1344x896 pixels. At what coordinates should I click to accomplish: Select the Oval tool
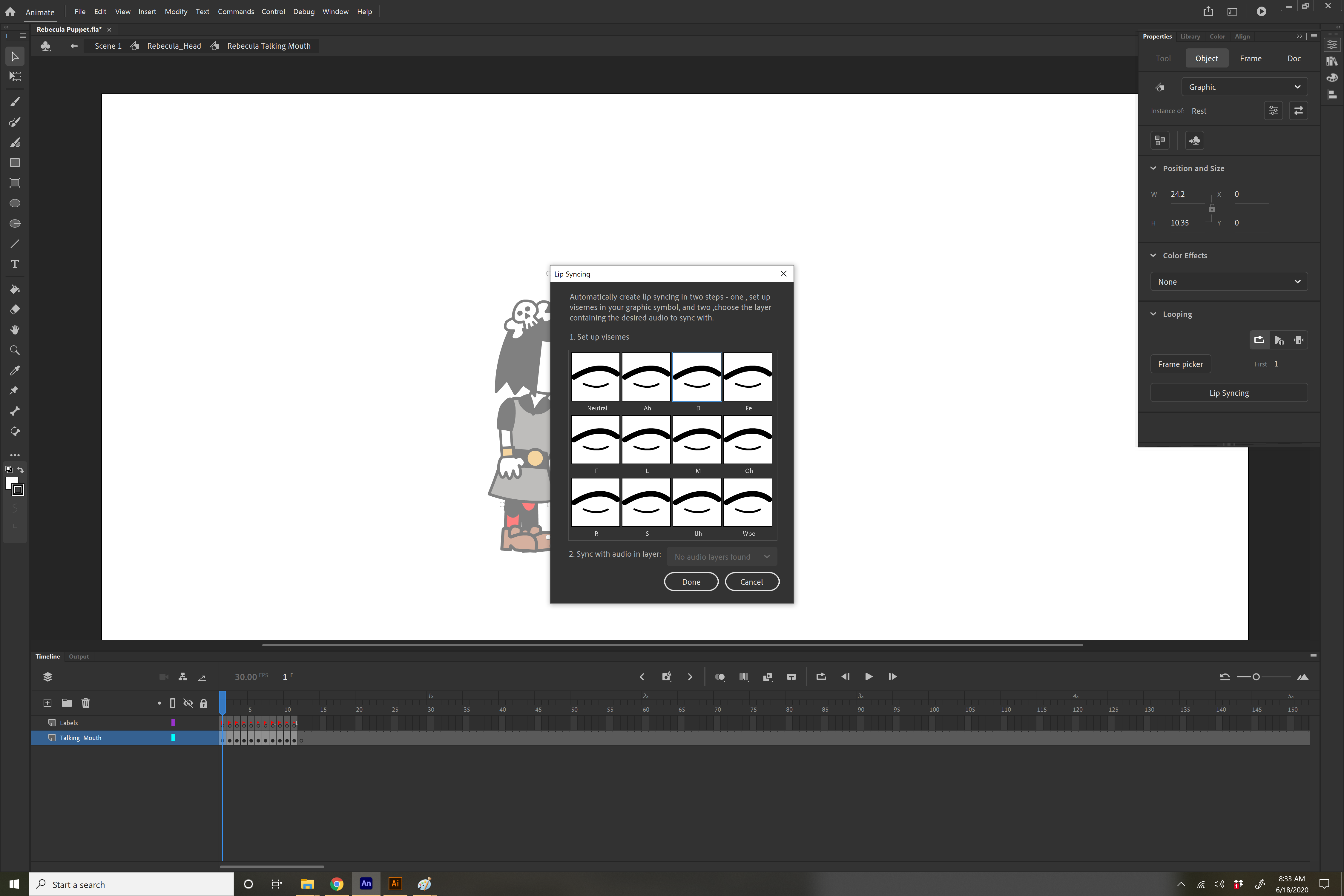click(x=15, y=203)
